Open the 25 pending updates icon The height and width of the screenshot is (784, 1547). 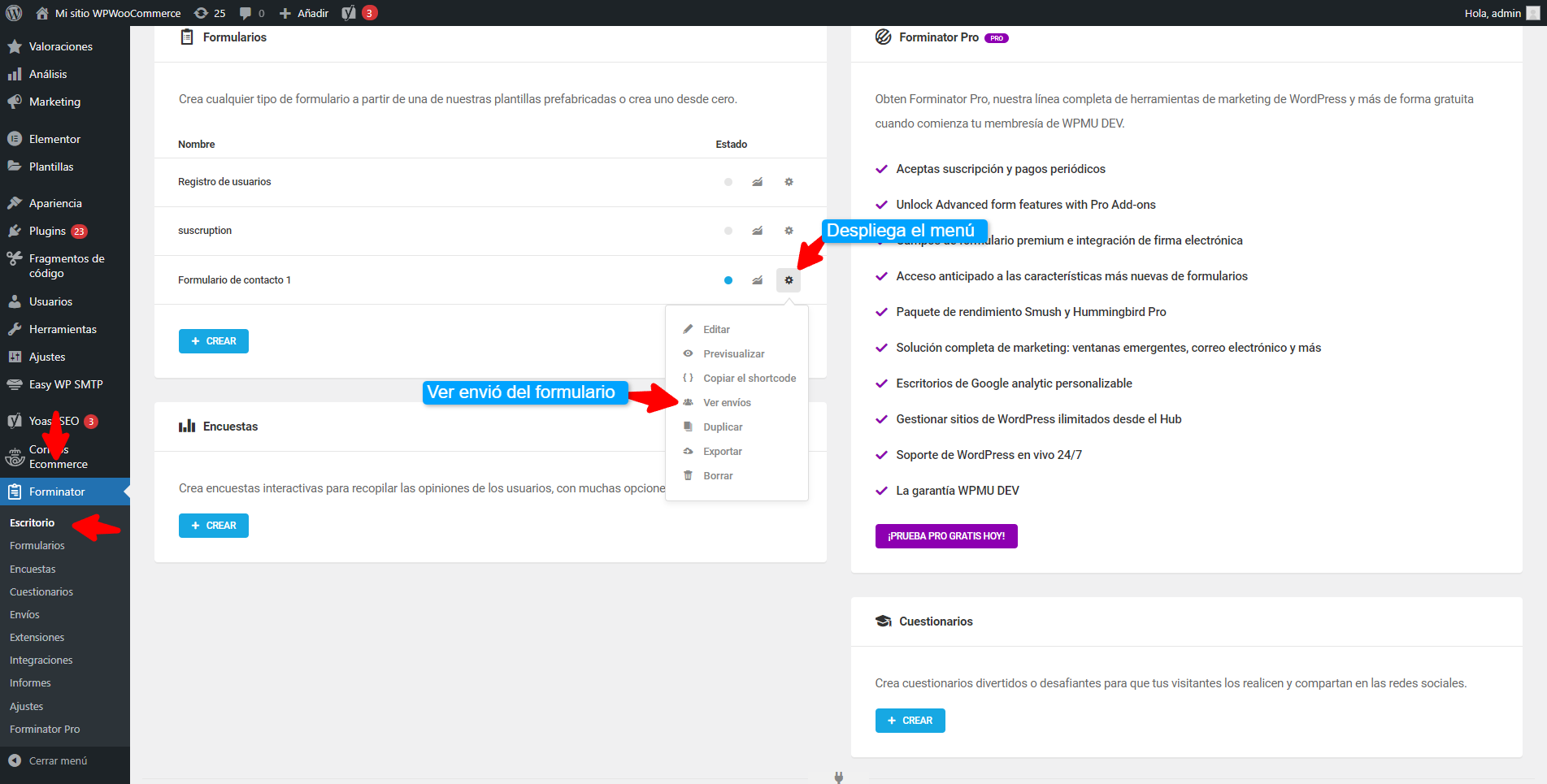point(210,13)
